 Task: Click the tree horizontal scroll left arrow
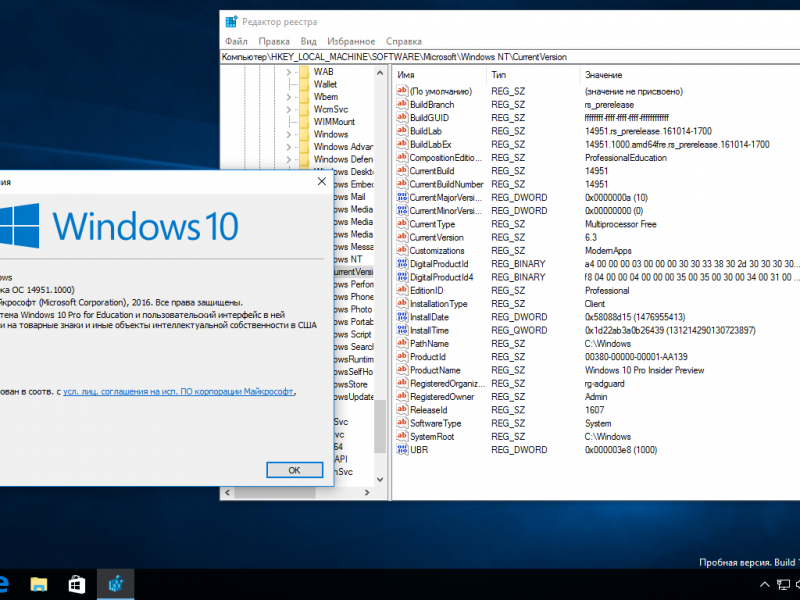pyautogui.click(x=228, y=492)
